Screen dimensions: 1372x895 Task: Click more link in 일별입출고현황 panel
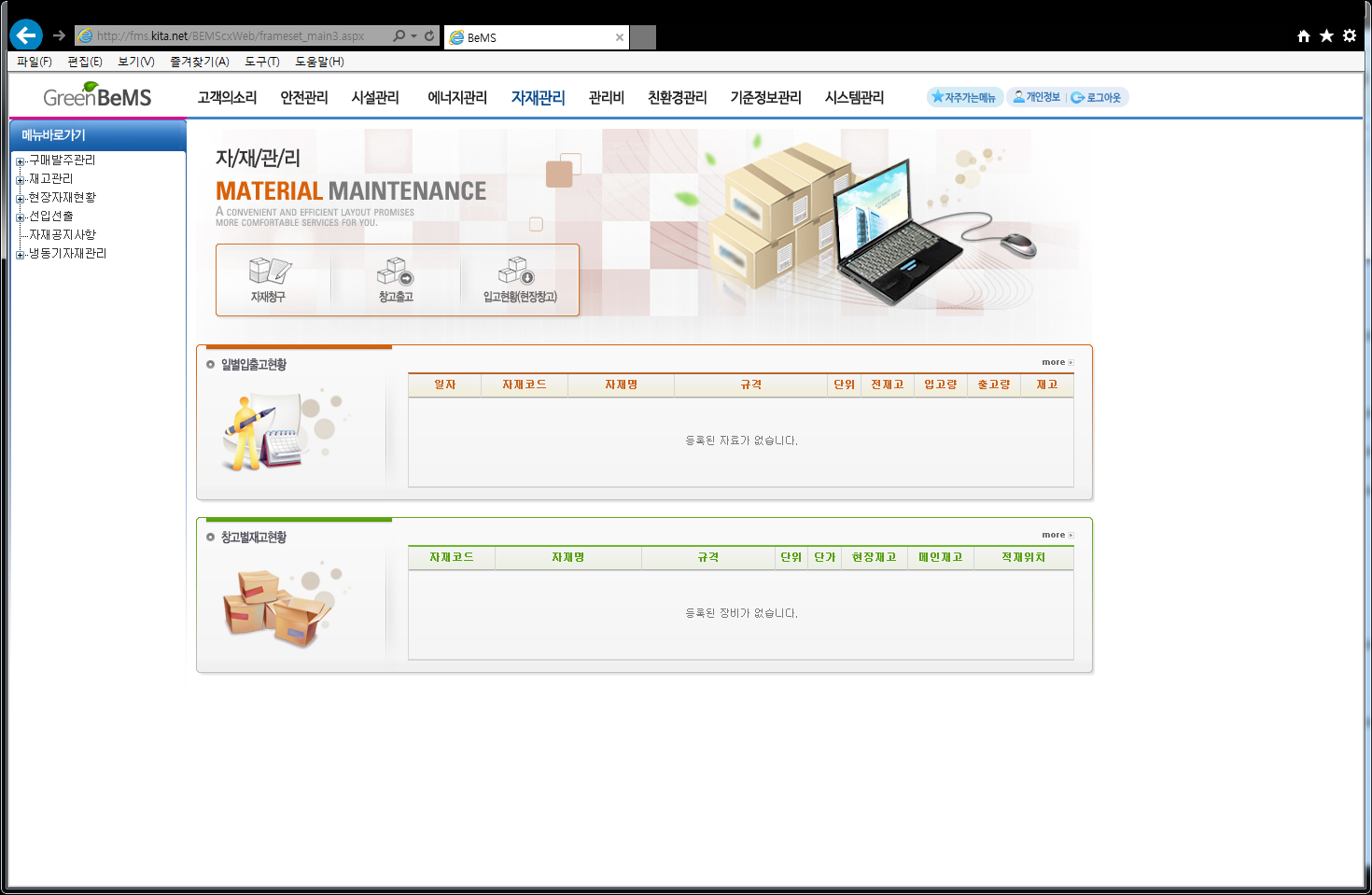1057,362
